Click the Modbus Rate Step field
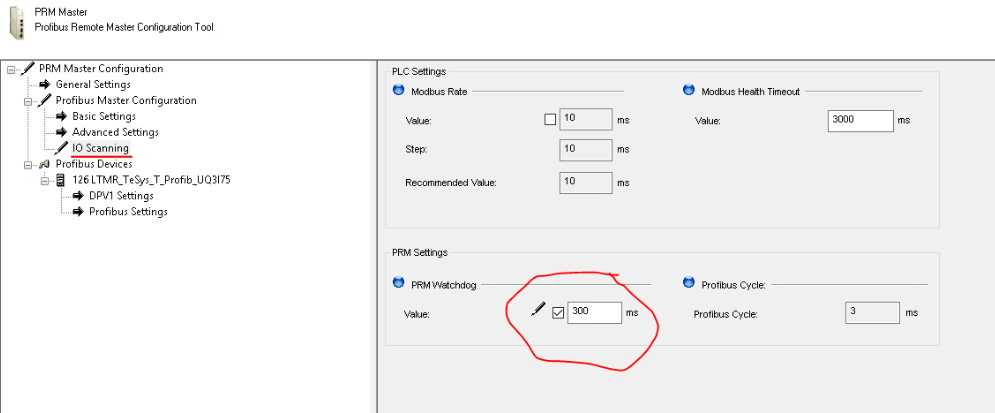The height and width of the screenshot is (413, 995). coord(586,150)
